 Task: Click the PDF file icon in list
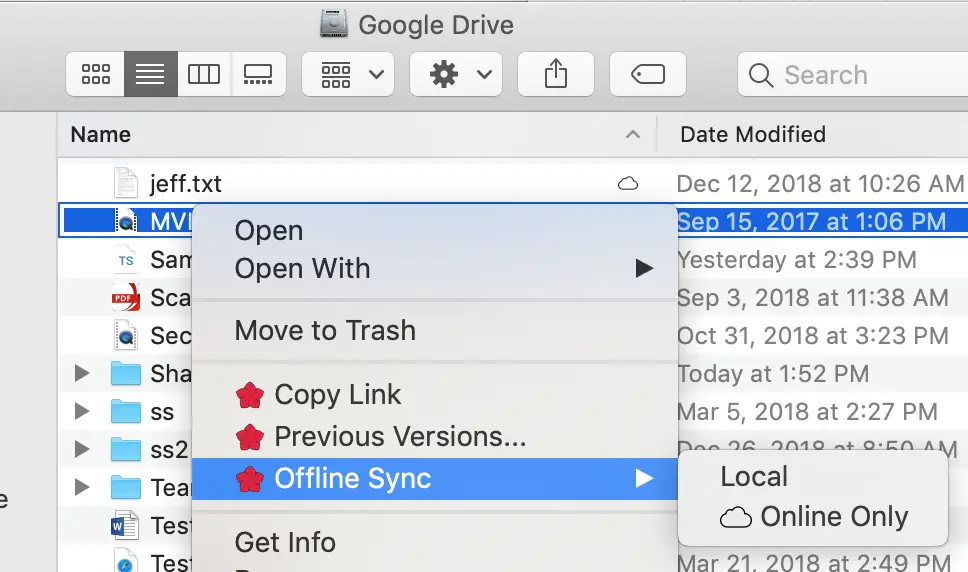pyautogui.click(x=125, y=297)
